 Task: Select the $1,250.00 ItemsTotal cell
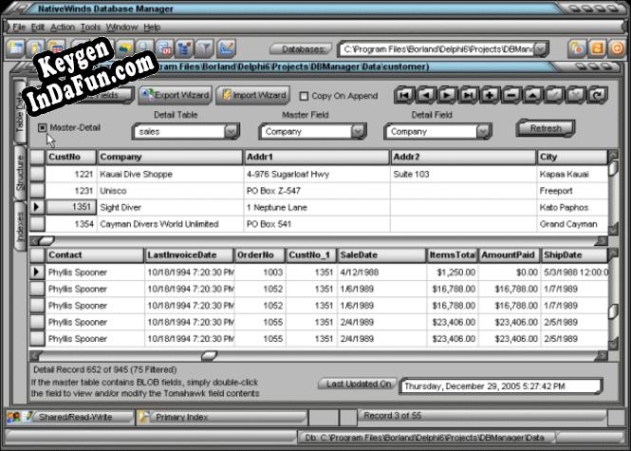[452, 272]
